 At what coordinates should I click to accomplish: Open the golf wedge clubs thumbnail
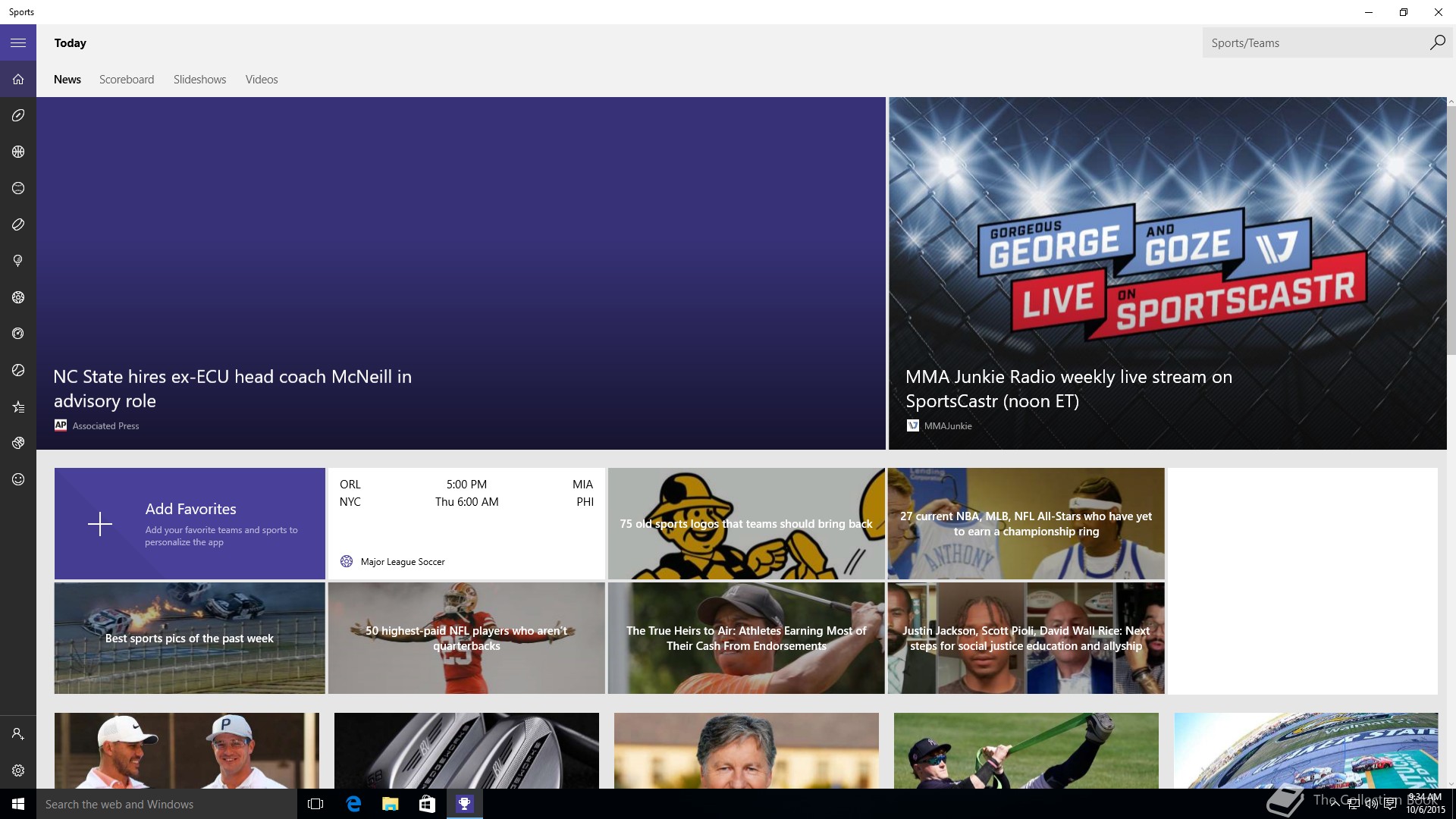point(466,751)
